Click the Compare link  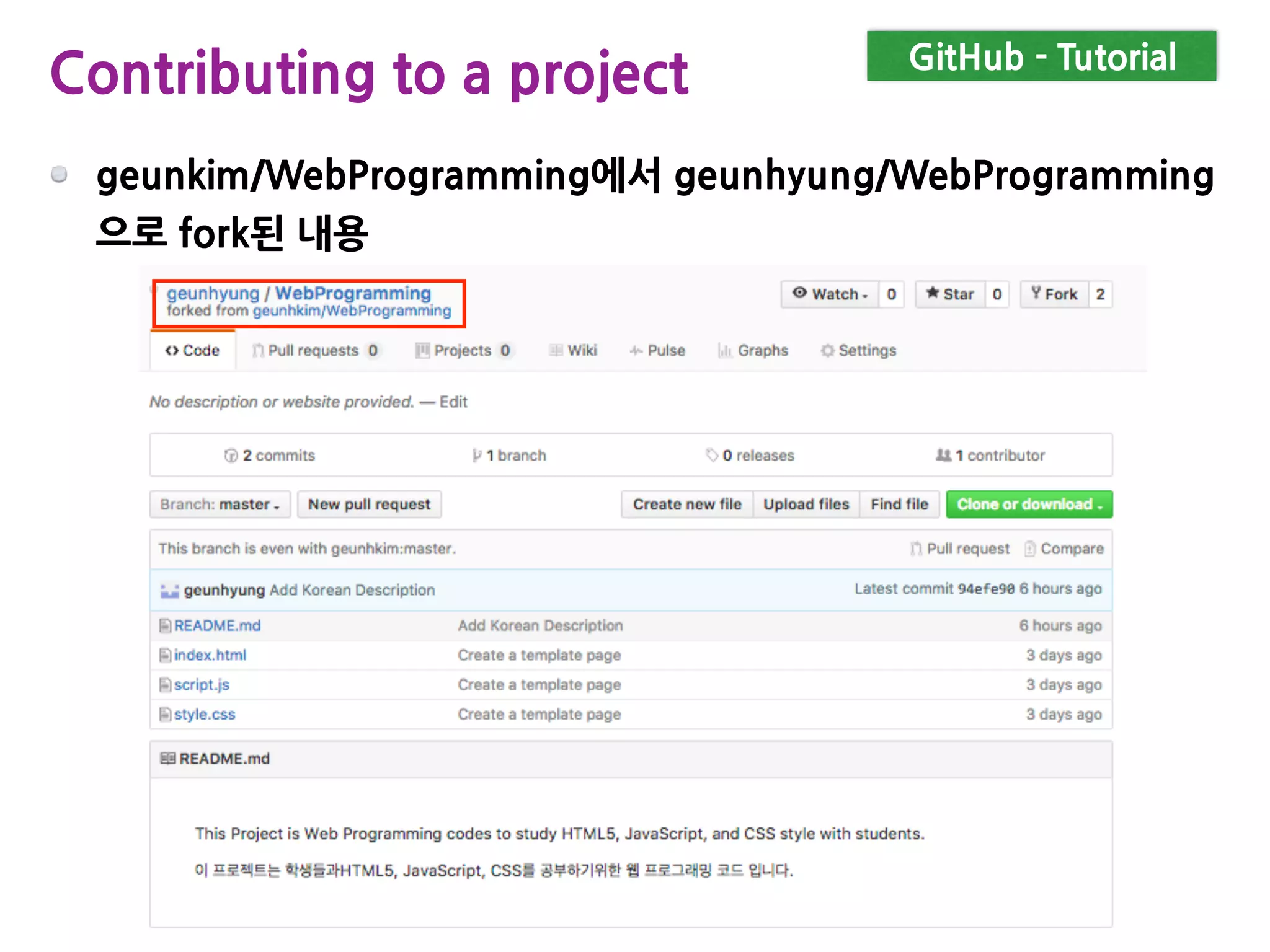click(1064, 549)
